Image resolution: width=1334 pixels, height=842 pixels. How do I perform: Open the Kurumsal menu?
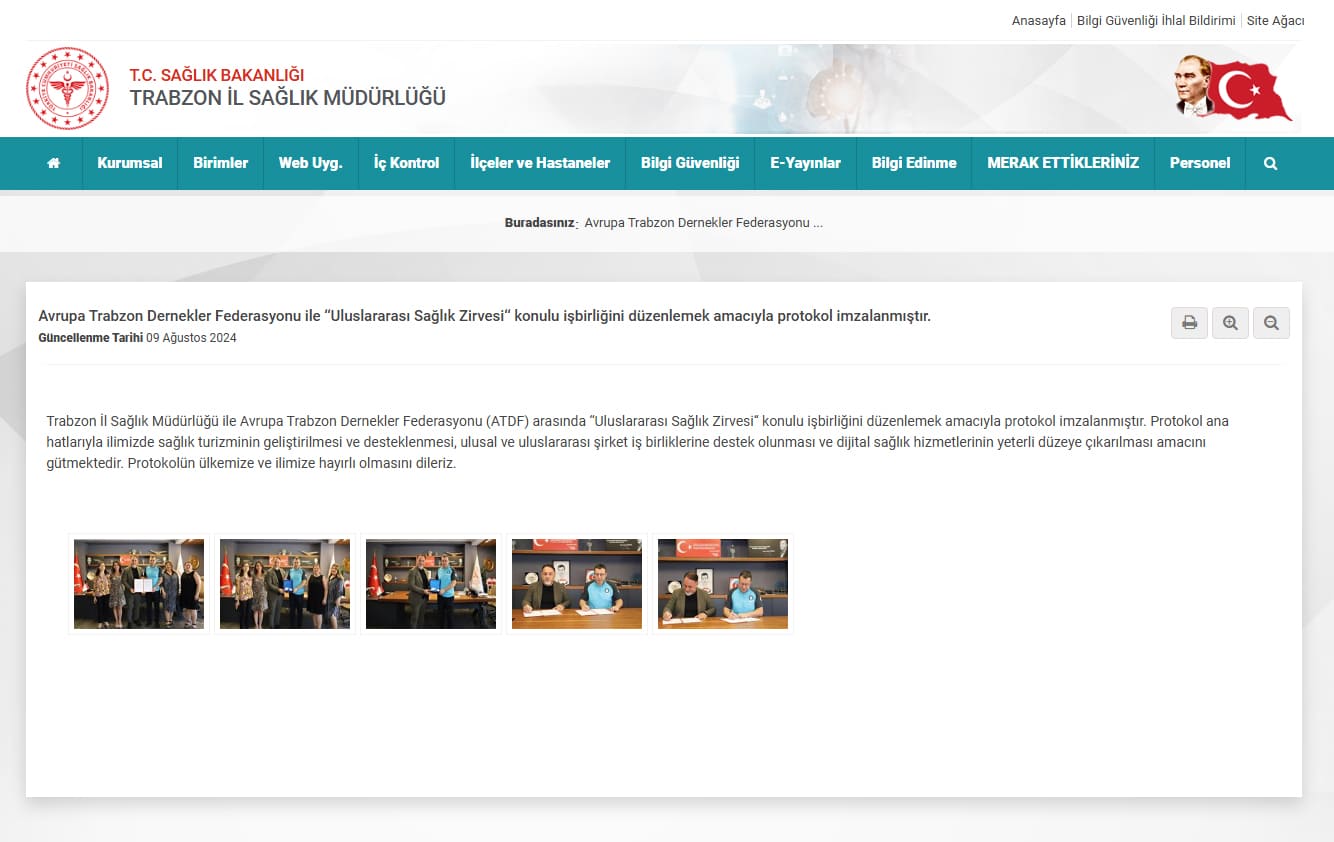[129, 163]
